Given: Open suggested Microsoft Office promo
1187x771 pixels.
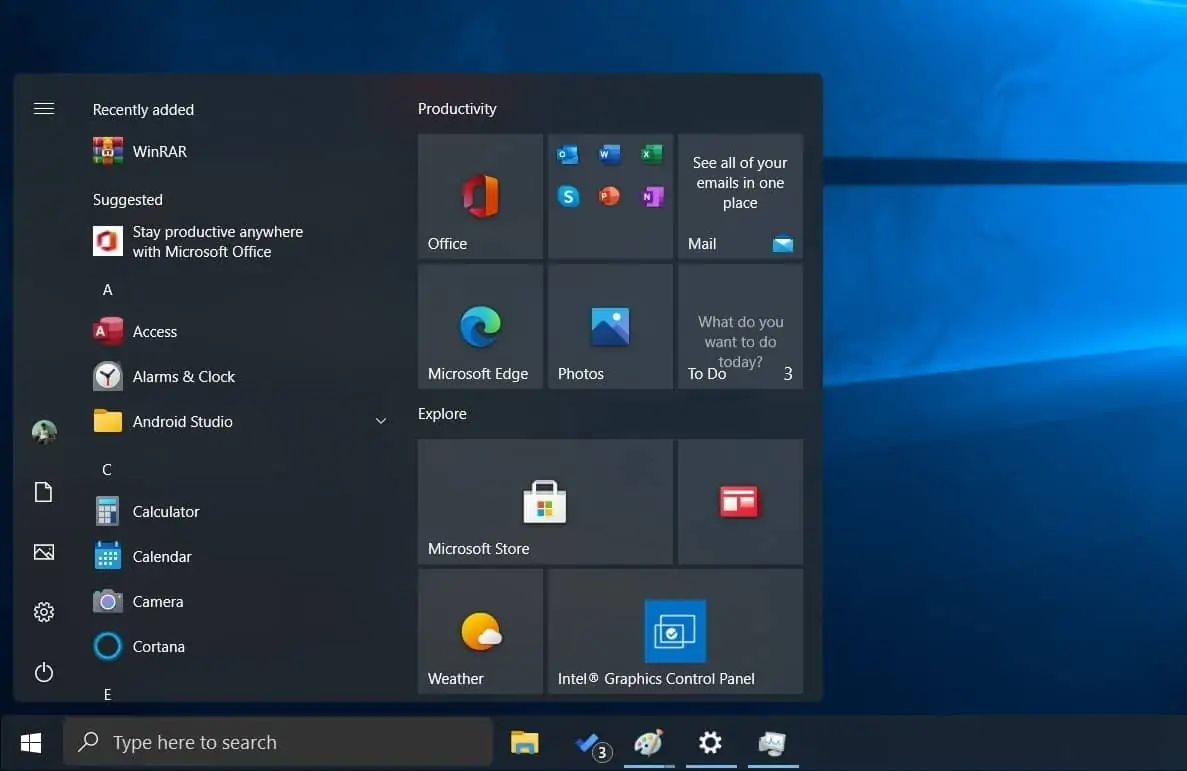Looking at the screenshot, I should (x=241, y=242).
